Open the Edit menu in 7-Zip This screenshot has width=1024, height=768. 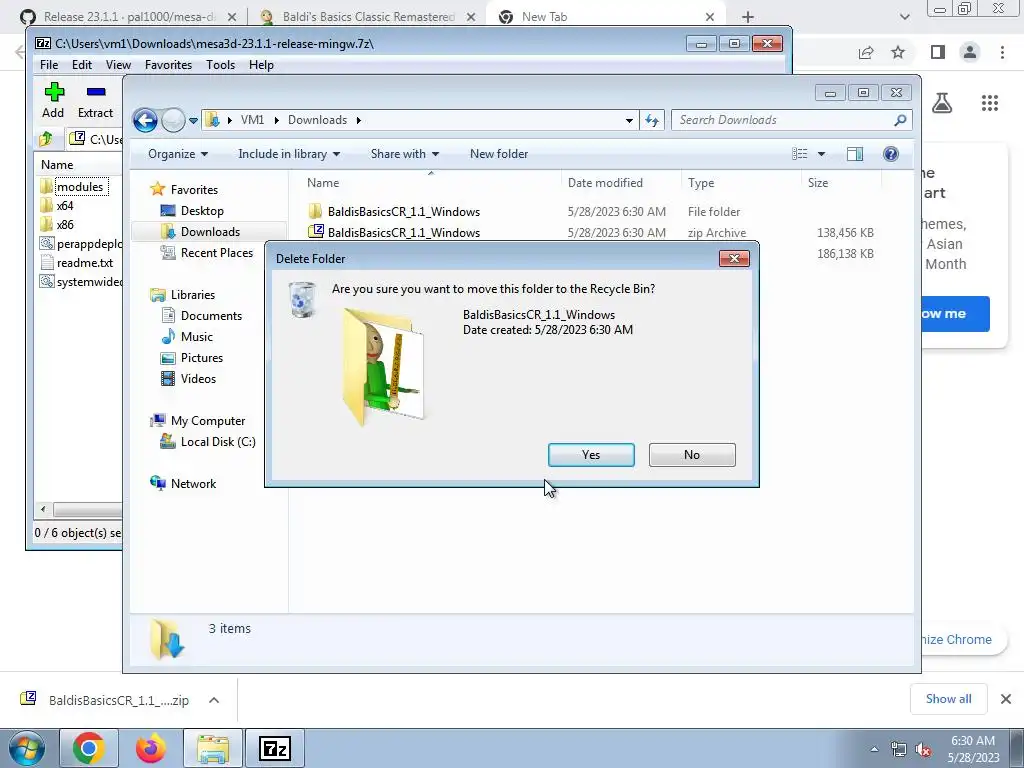coord(82,65)
